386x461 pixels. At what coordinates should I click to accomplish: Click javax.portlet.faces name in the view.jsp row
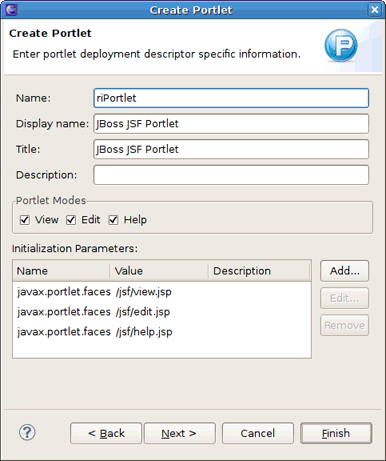tap(64, 292)
